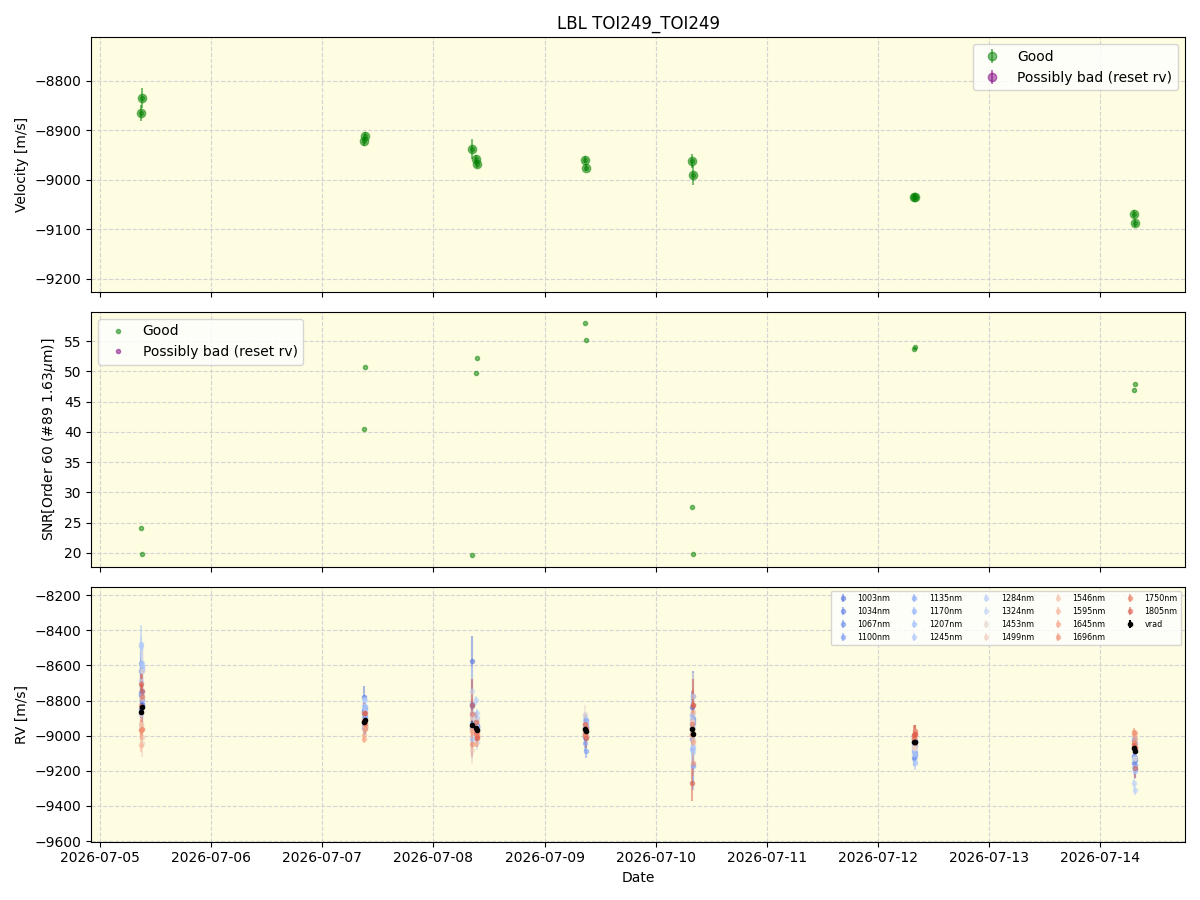Click the '2026-07-06' date tick label

point(211,858)
